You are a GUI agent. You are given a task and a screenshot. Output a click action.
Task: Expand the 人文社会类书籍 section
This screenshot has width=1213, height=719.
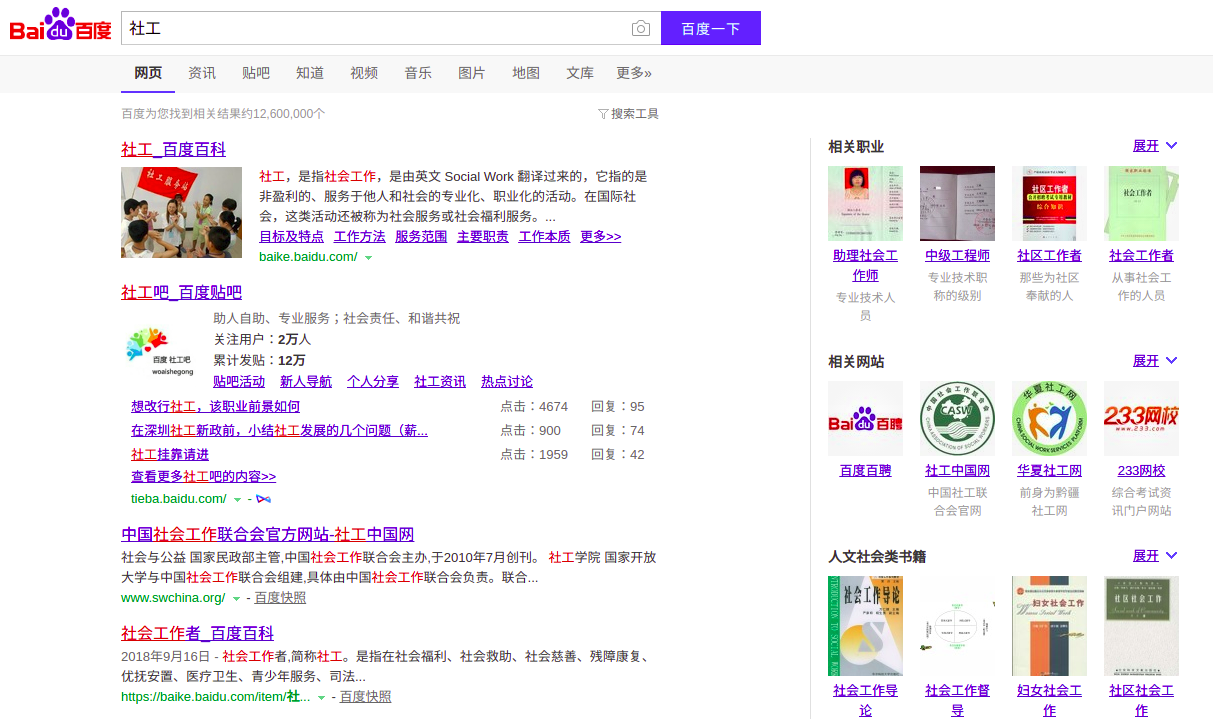click(x=1155, y=556)
